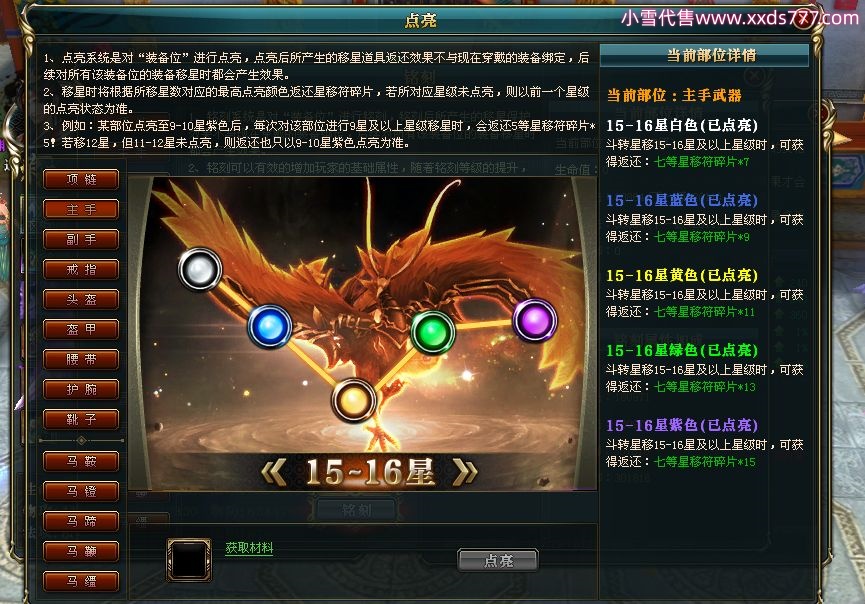
Task: Switch to the 戒指 equipment slot
Action: click(x=81, y=269)
